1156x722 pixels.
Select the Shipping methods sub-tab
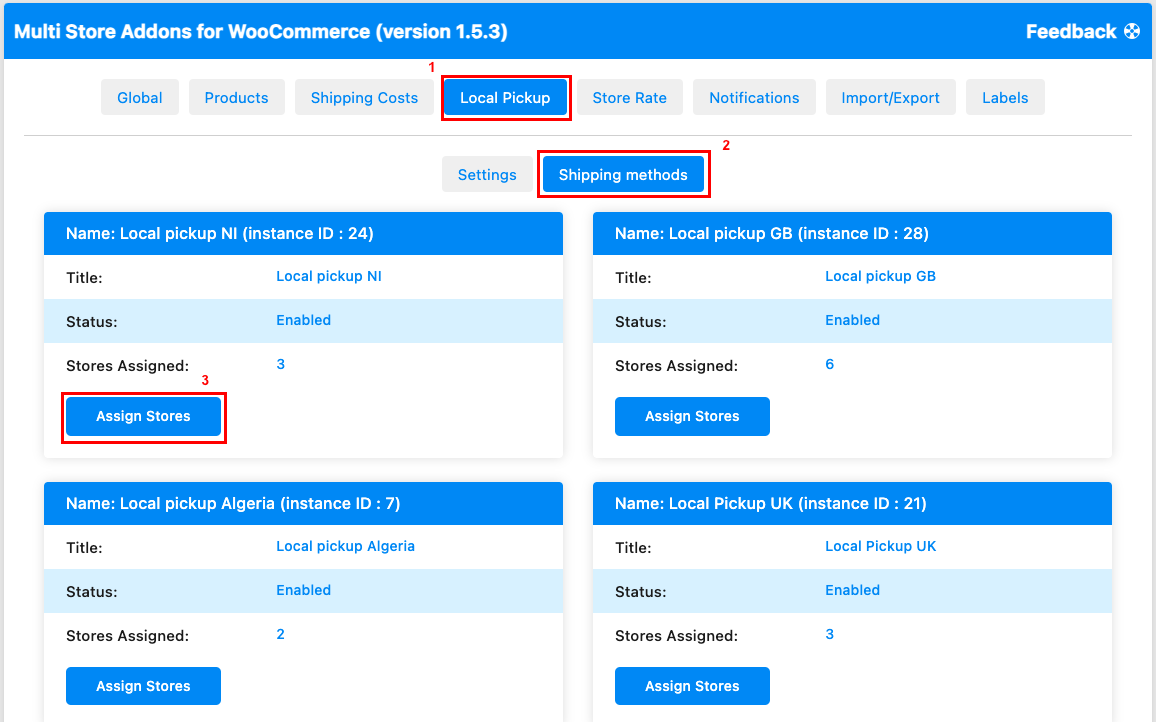[x=623, y=175]
